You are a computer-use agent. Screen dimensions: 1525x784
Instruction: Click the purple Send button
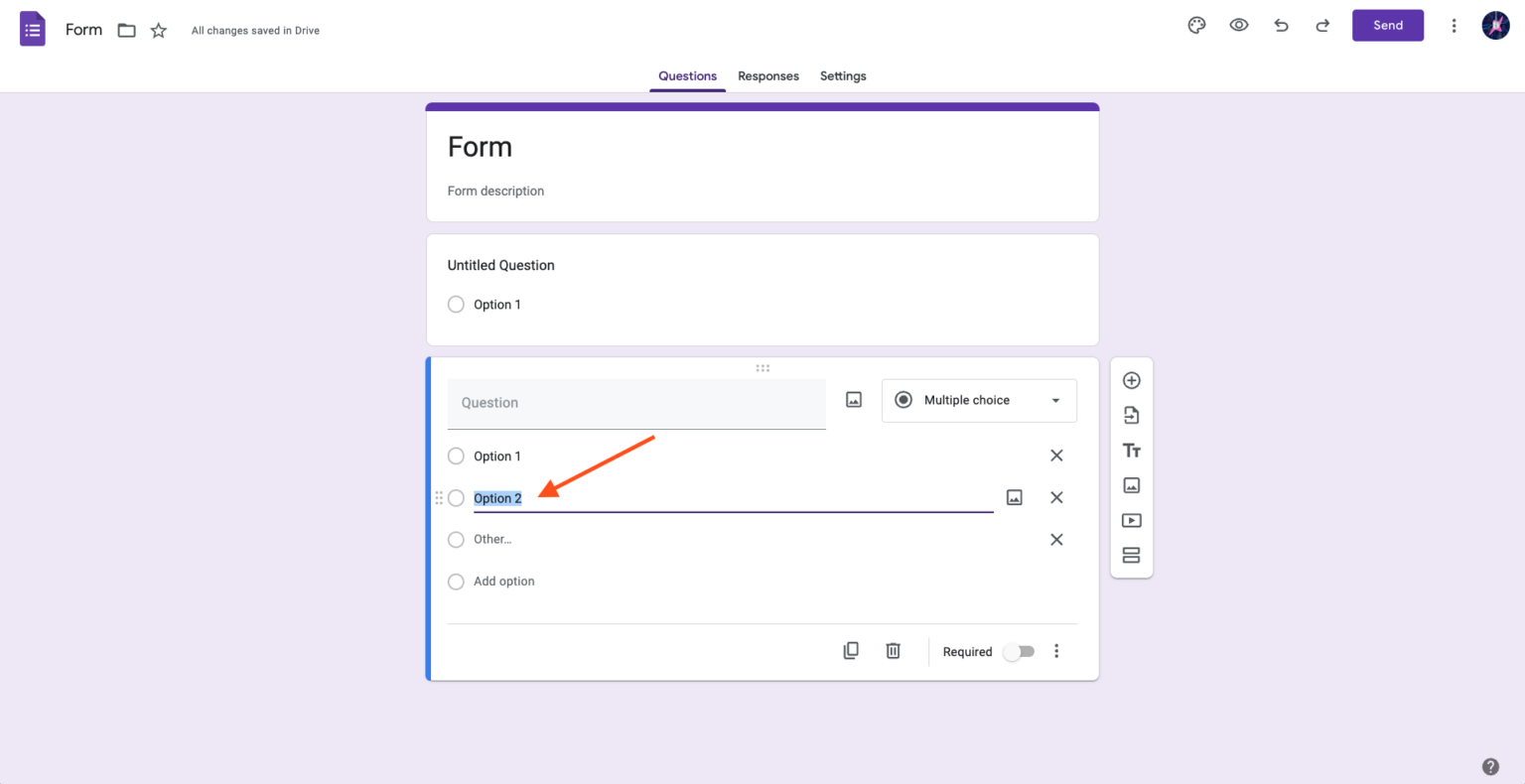coord(1387,26)
